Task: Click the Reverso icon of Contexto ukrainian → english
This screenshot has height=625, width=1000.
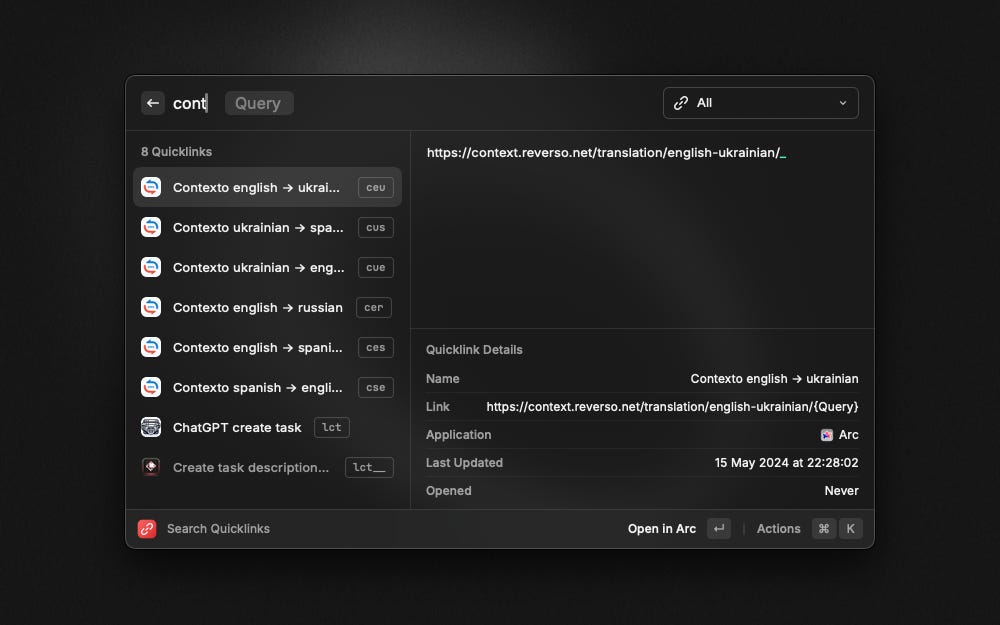Action: (x=151, y=267)
